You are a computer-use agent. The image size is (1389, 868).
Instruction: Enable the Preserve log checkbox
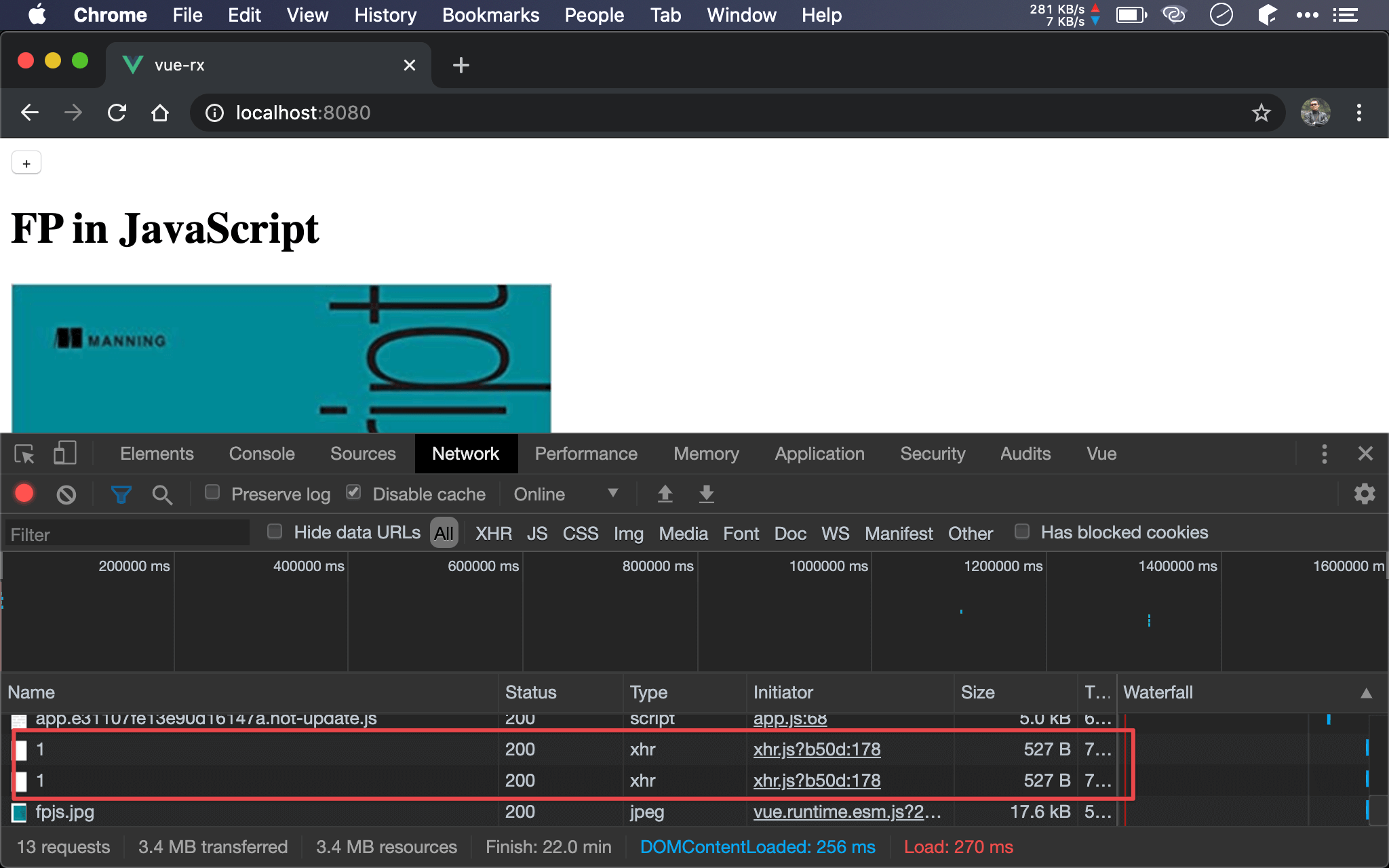click(212, 492)
